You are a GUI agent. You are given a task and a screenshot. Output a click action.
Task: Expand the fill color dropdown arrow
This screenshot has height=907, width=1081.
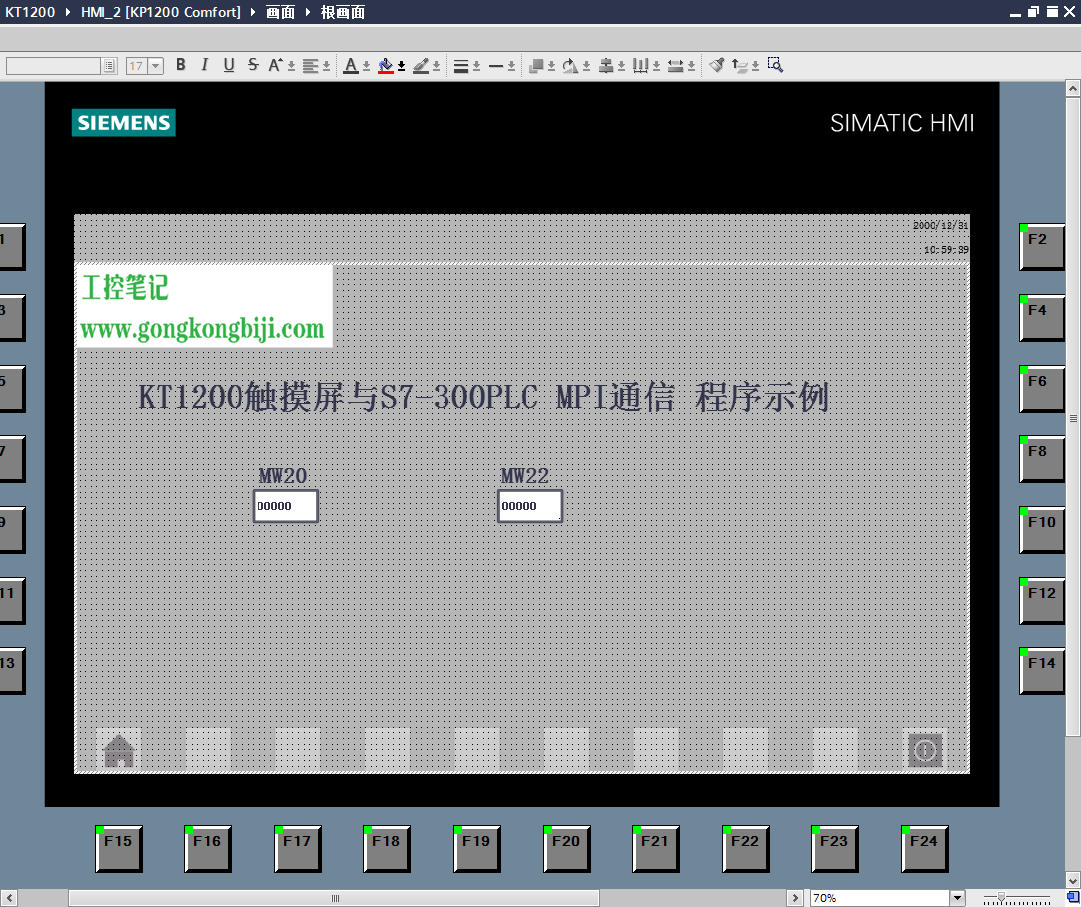tap(401, 66)
